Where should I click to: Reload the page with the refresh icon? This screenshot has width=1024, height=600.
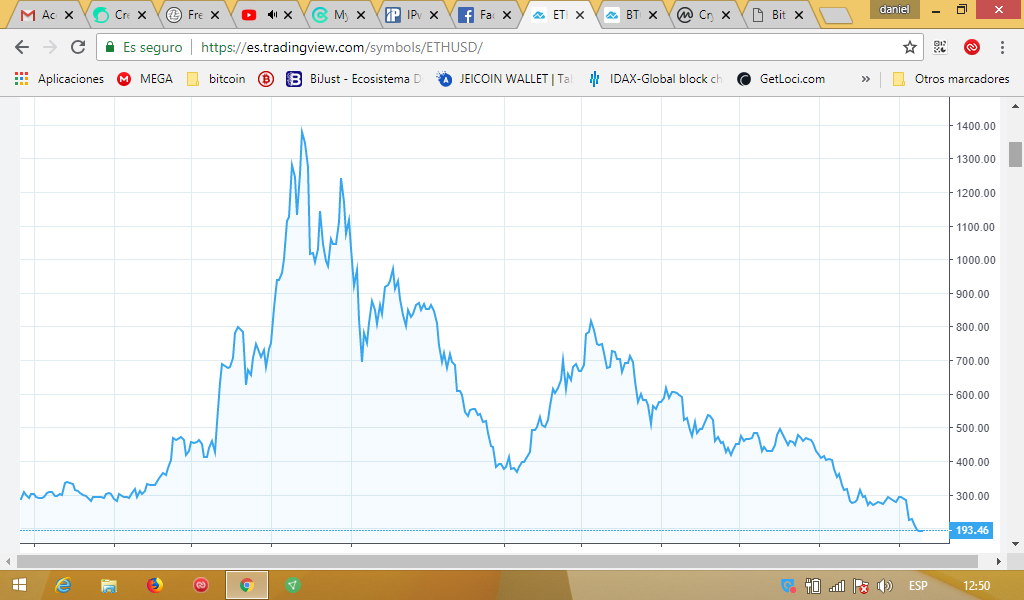point(78,47)
